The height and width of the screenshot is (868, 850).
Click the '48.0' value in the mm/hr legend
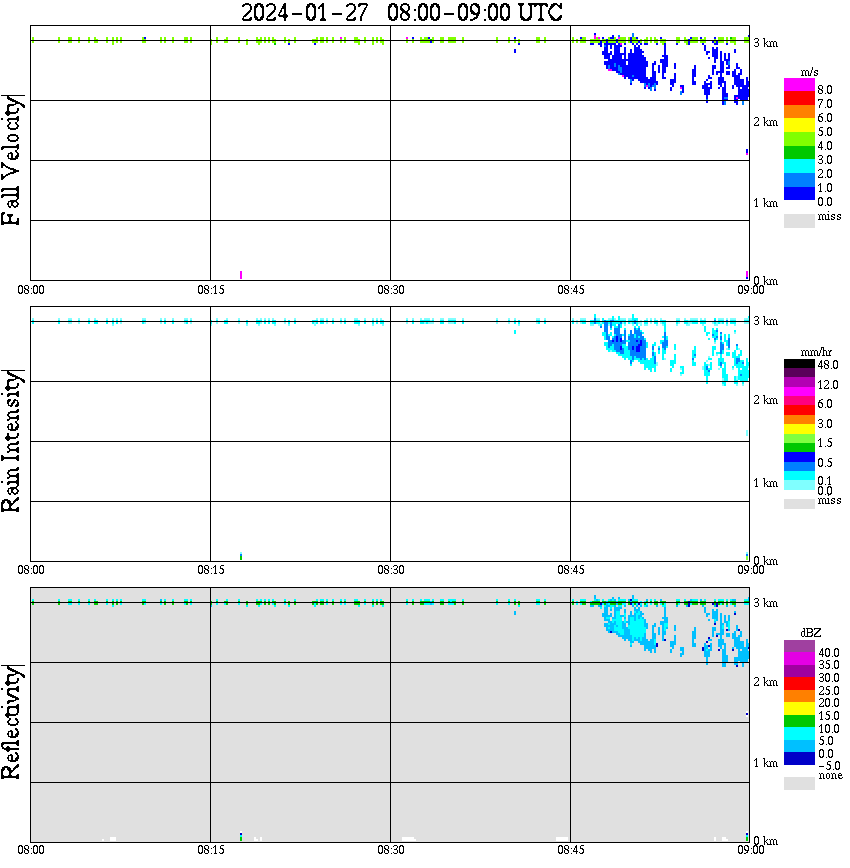click(828, 365)
